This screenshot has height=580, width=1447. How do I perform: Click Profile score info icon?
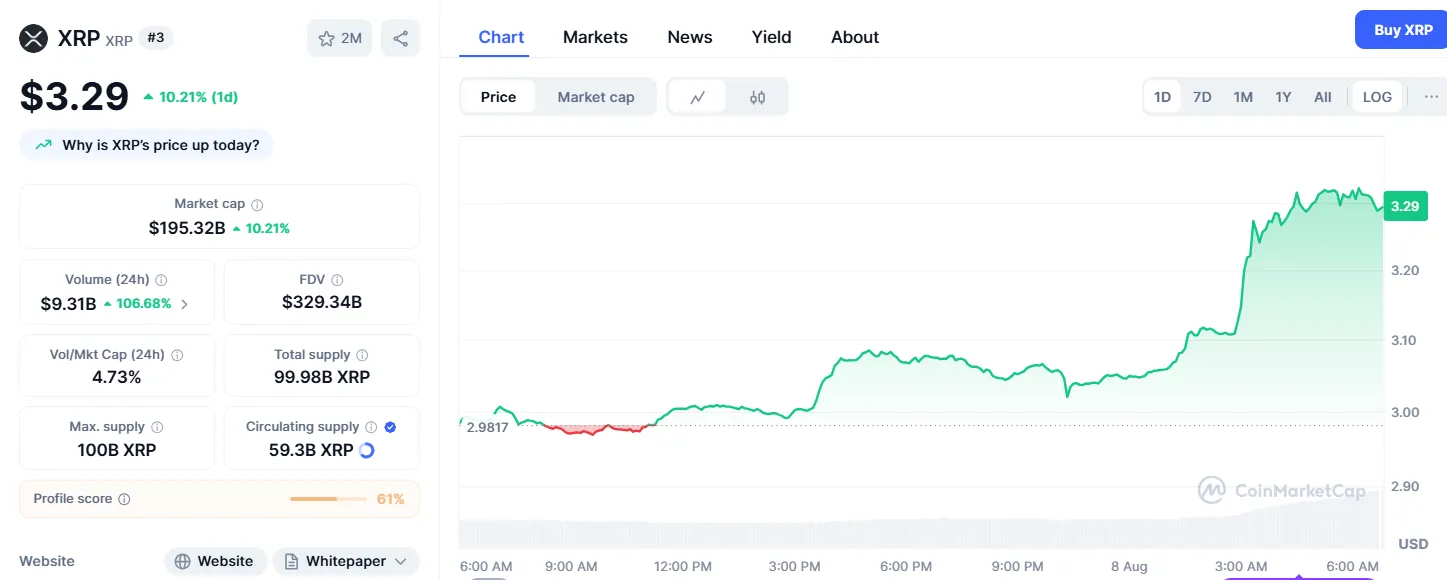[124, 499]
